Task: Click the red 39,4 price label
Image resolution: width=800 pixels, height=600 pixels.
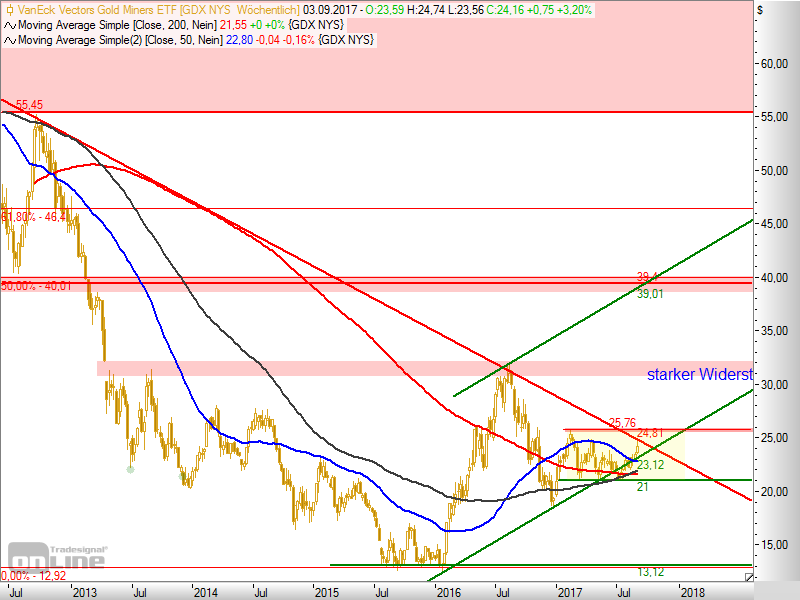Action: (x=647, y=277)
